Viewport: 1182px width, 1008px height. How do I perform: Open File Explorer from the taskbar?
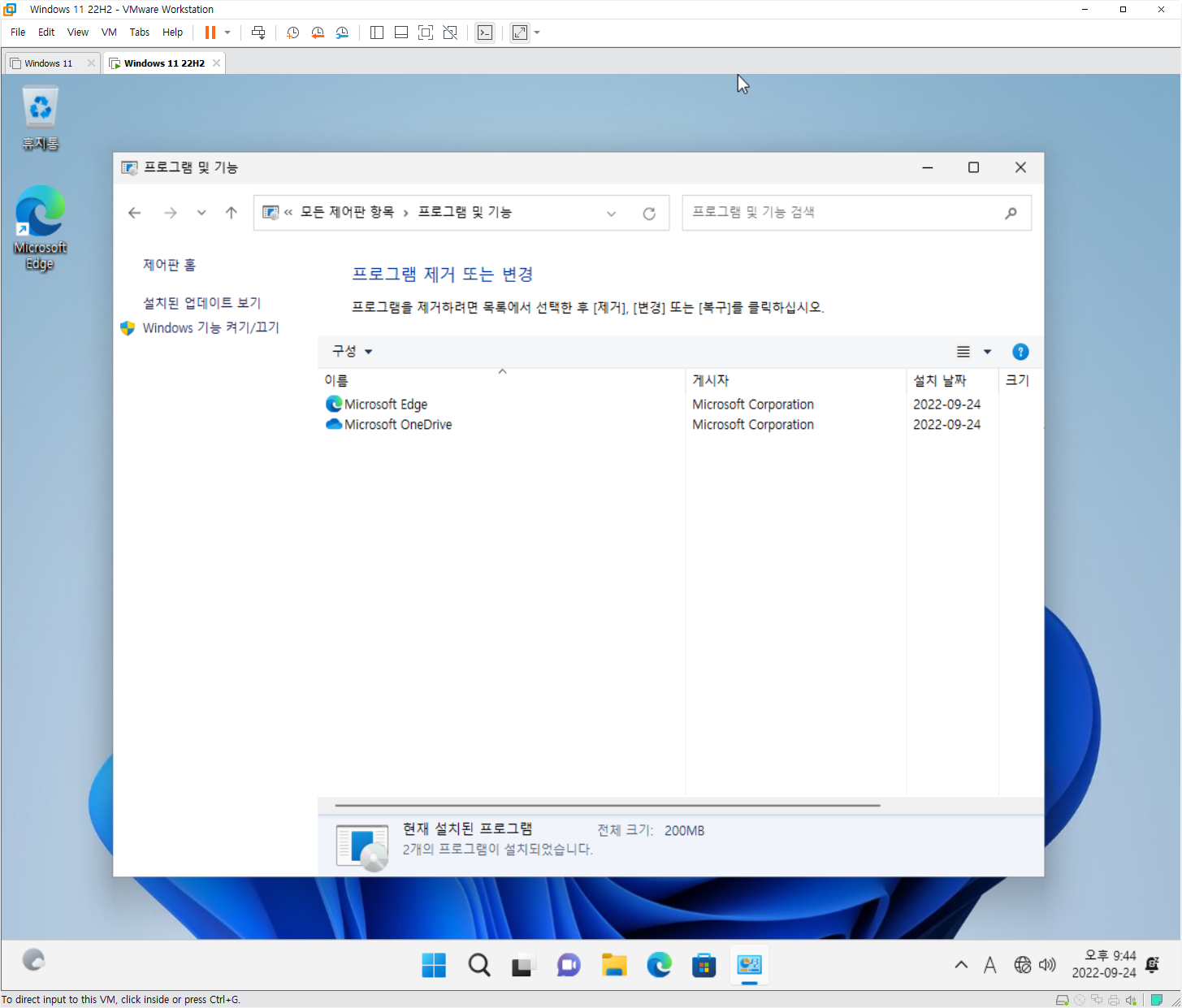[614, 965]
